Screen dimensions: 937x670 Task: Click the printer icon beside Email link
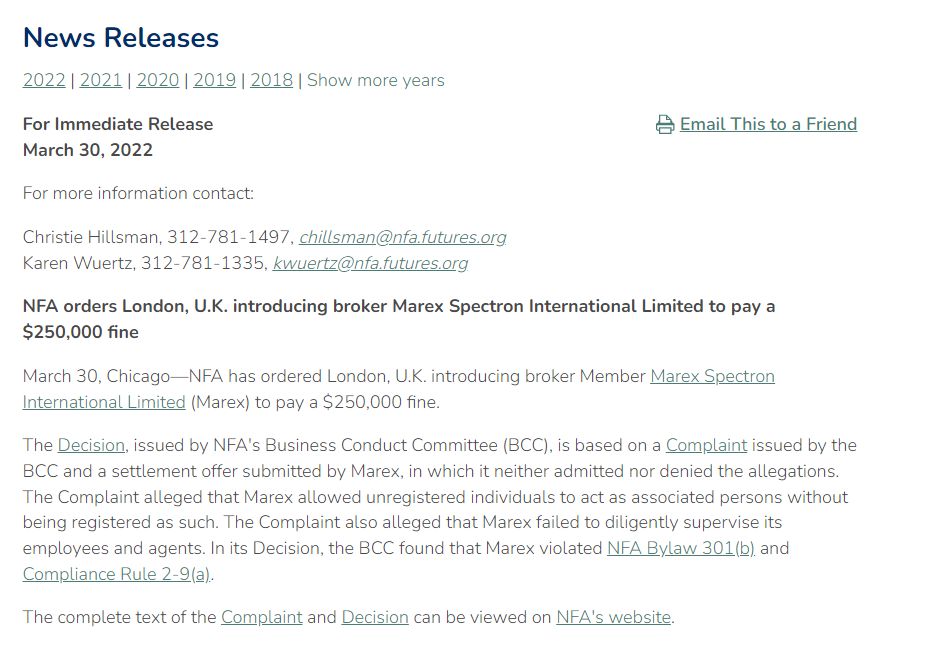pos(665,125)
